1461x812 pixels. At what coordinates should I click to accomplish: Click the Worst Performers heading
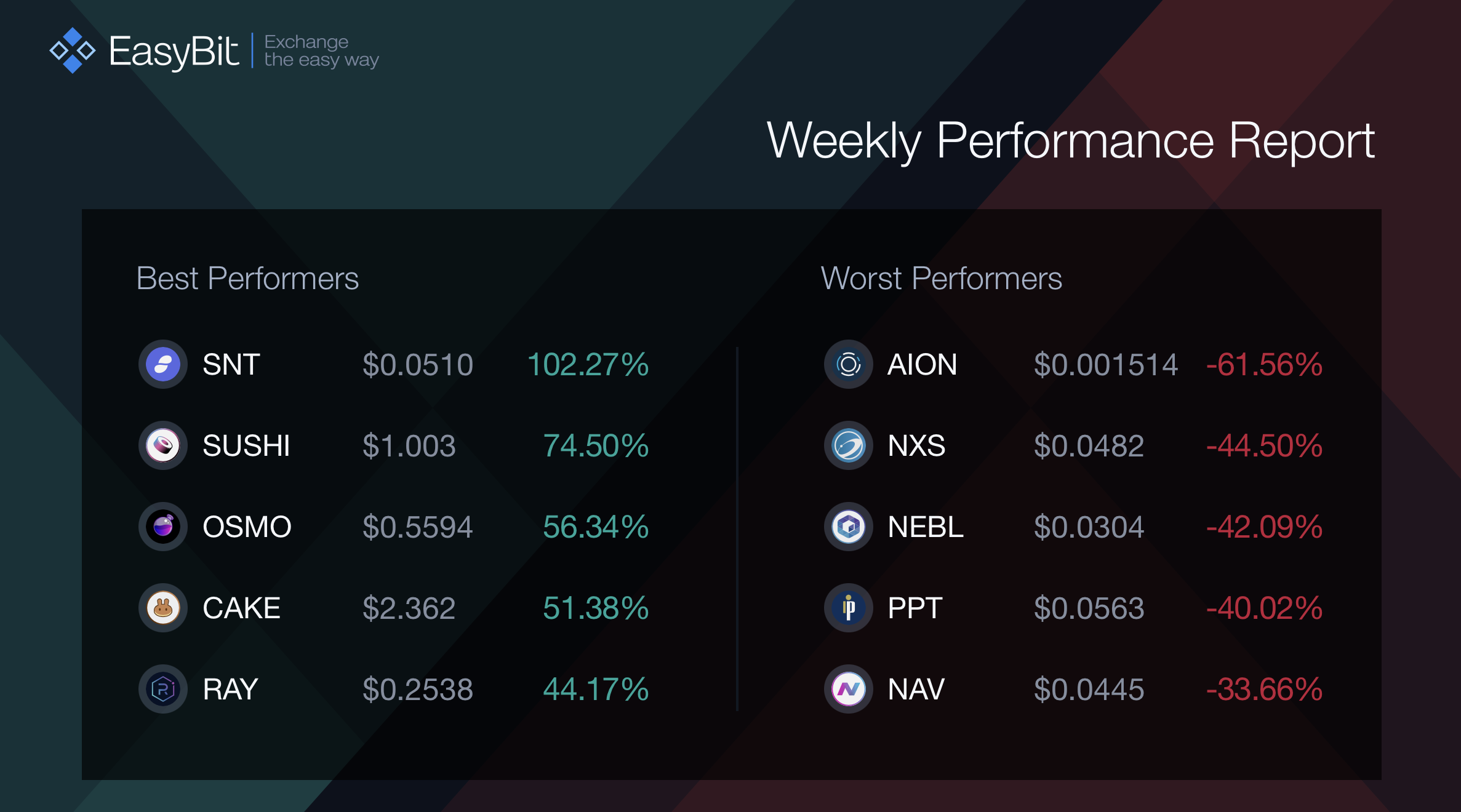pos(942,279)
